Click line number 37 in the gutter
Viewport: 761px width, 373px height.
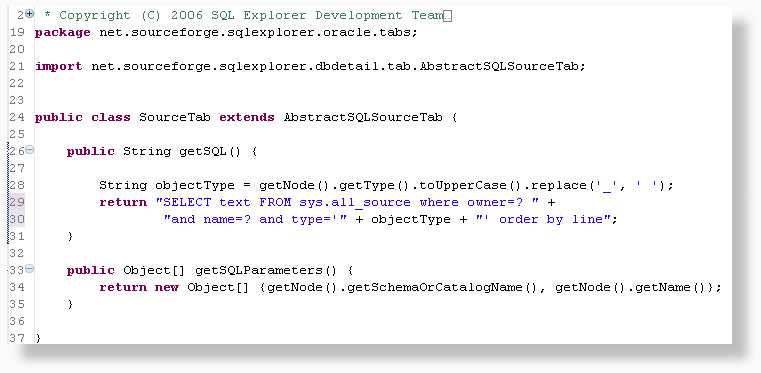[17, 338]
